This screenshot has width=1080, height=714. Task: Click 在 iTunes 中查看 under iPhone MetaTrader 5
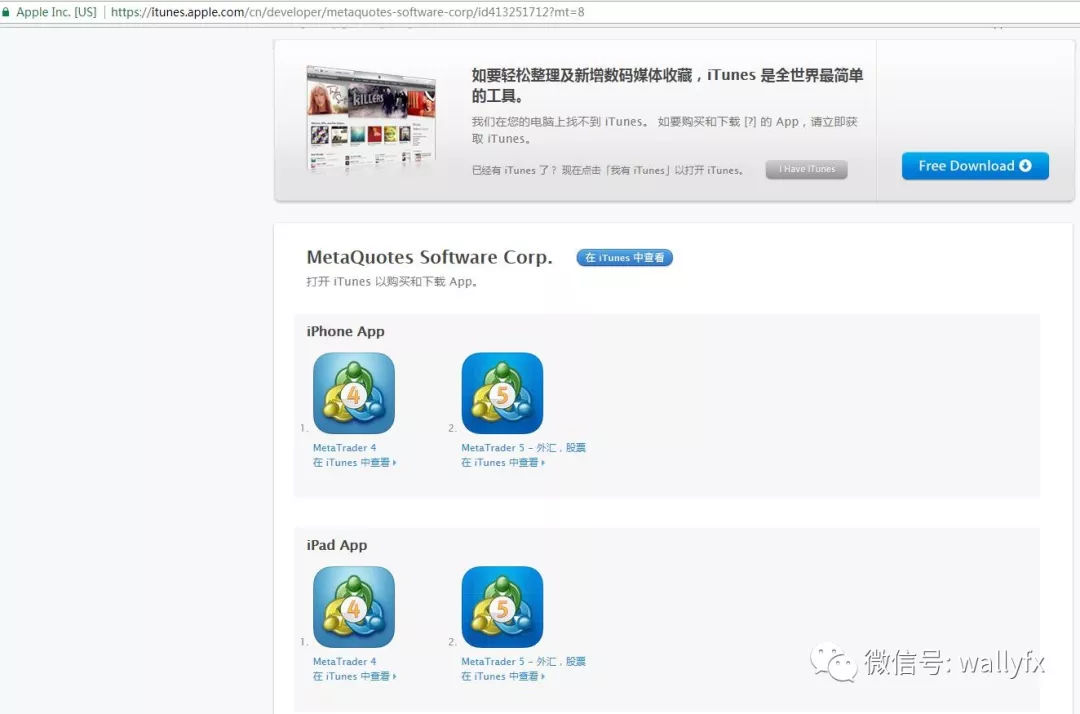click(x=502, y=463)
